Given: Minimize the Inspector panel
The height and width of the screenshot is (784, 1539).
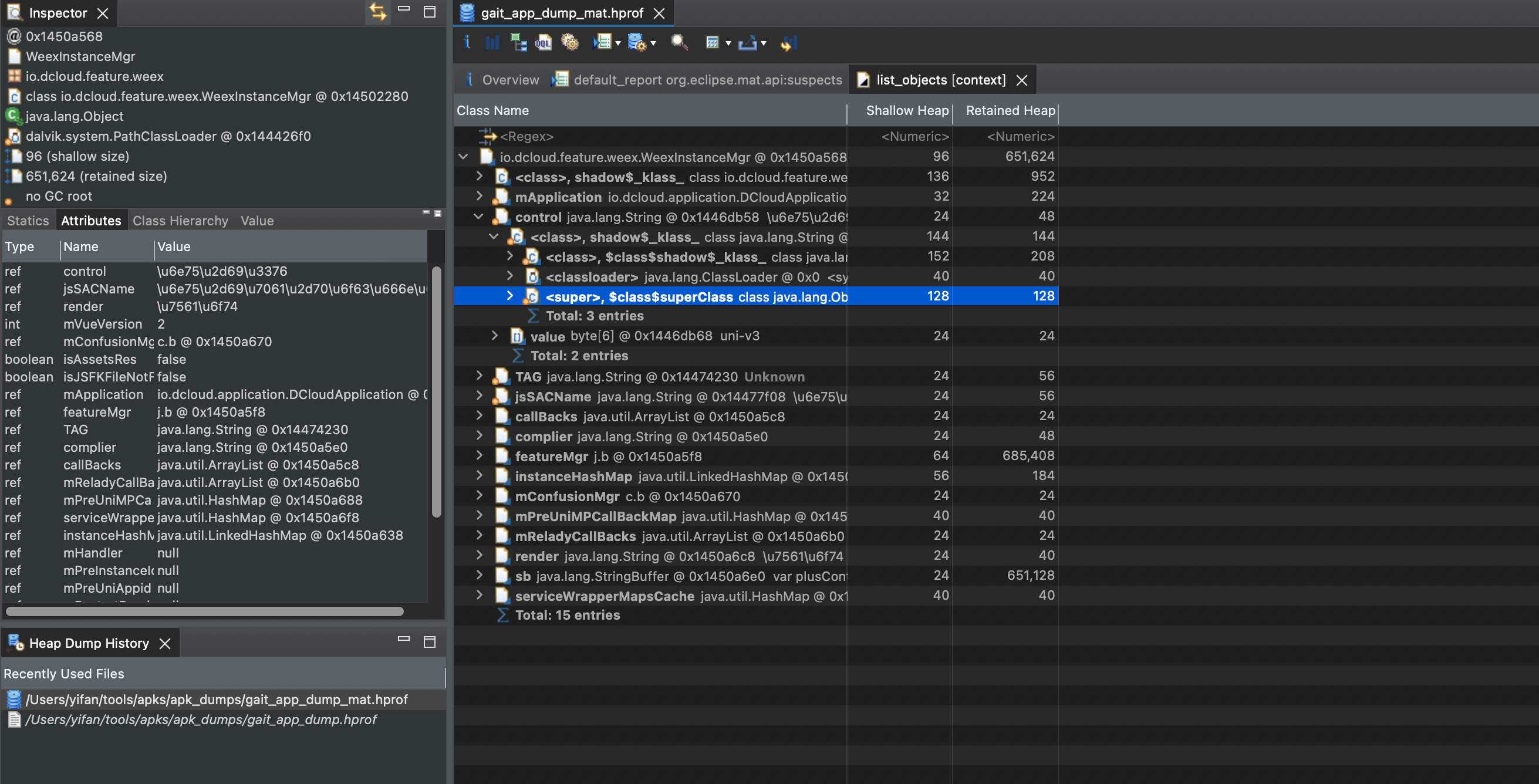Looking at the screenshot, I should (404, 10).
